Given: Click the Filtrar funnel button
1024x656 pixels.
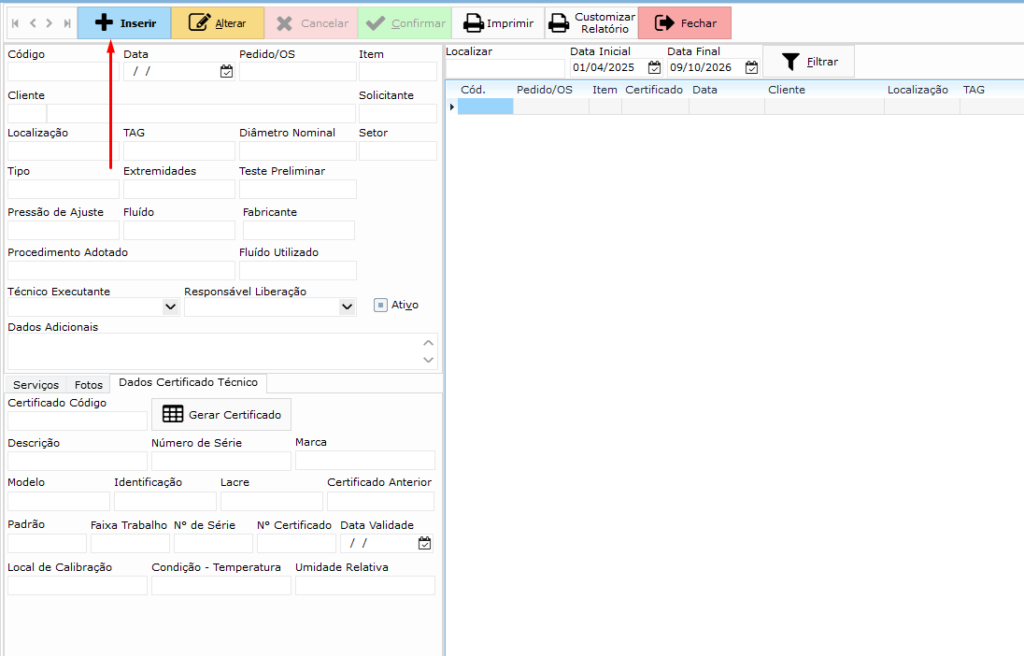Looking at the screenshot, I should (809, 62).
